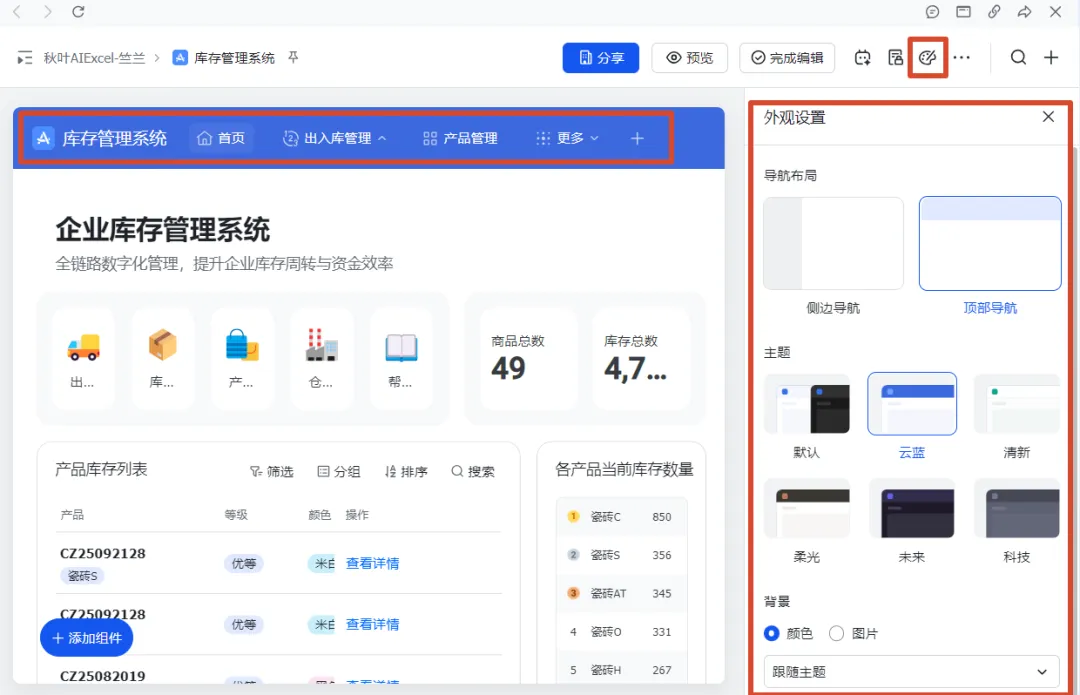Viewport: 1080px width, 695px height.
Task: Open the 跟随主题 dropdown
Action: 911,672
